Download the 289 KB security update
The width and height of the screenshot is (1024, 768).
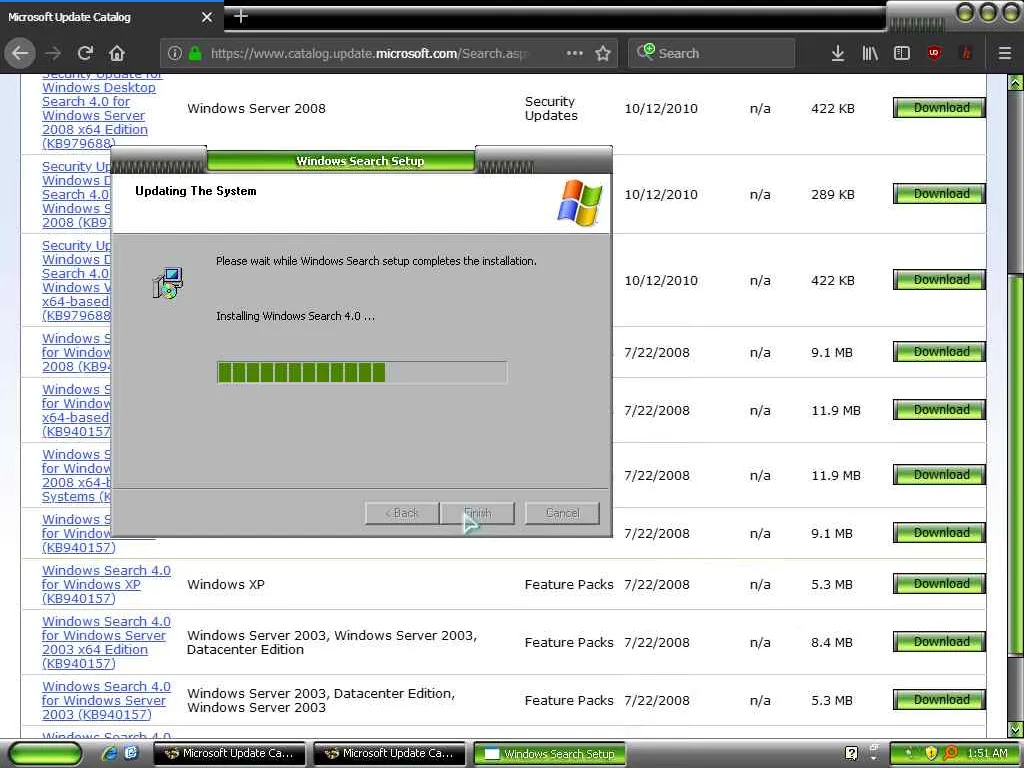click(x=939, y=194)
